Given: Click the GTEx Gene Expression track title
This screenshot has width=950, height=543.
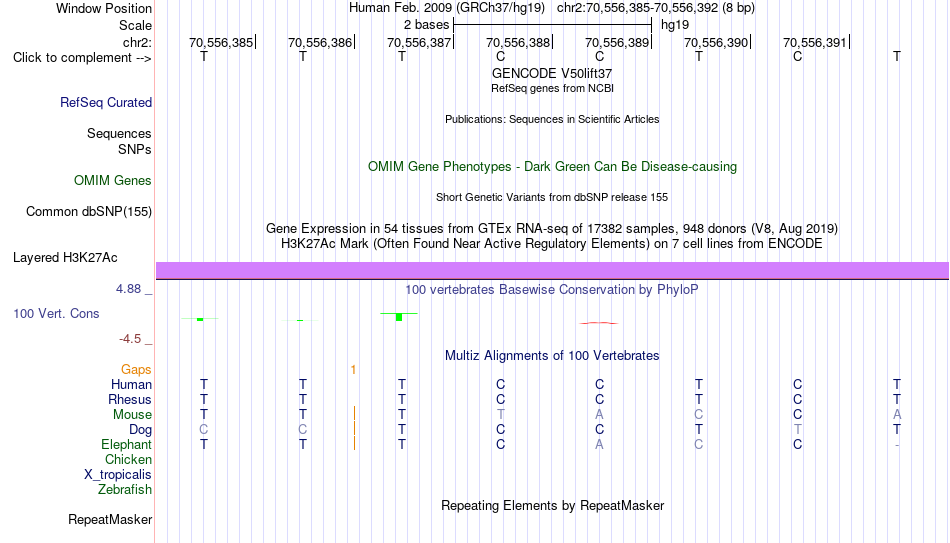Looking at the screenshot, I should point(552,228).
